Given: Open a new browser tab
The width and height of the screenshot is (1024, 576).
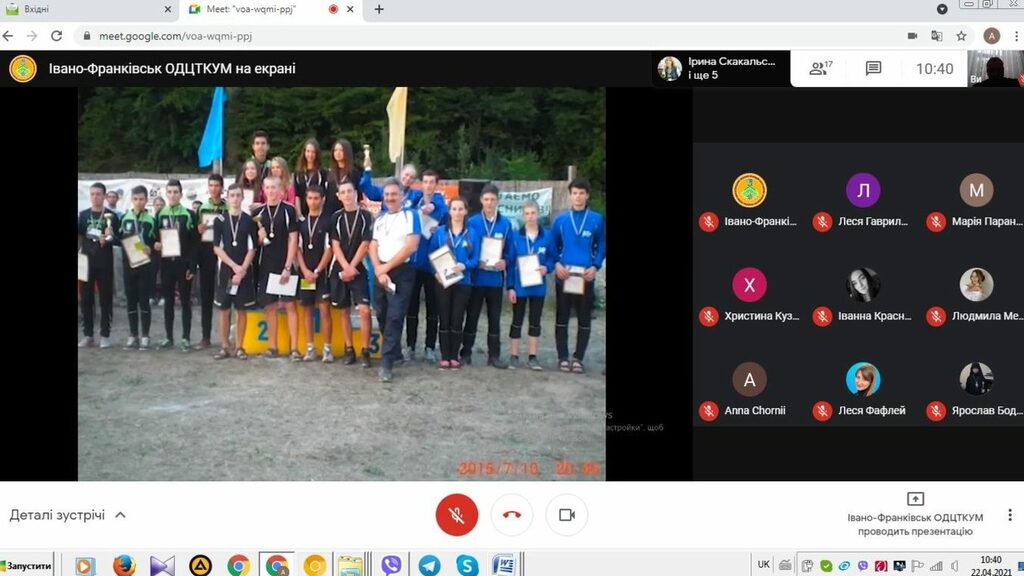Looking at the screenshot, I should pyautogui.click(x=379, y=10).
